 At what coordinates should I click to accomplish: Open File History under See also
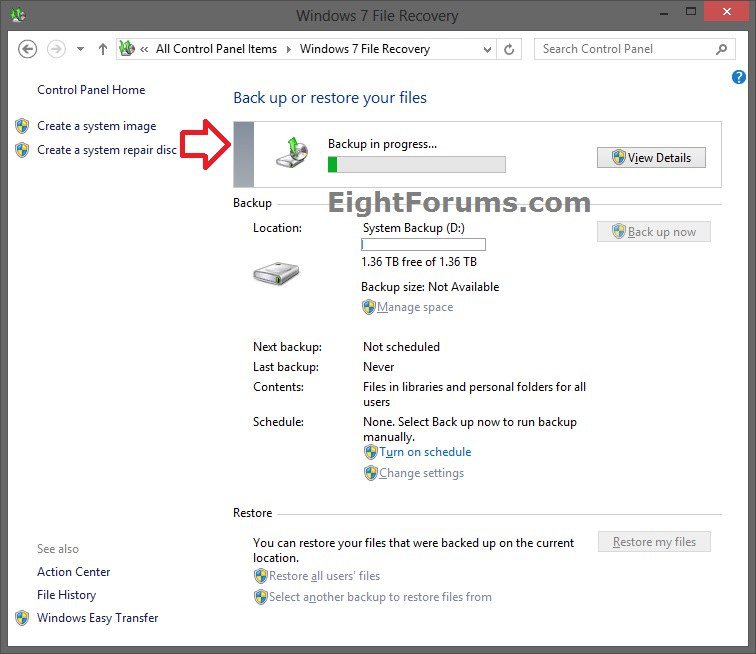pyautogui.click(x=66, y=595)
